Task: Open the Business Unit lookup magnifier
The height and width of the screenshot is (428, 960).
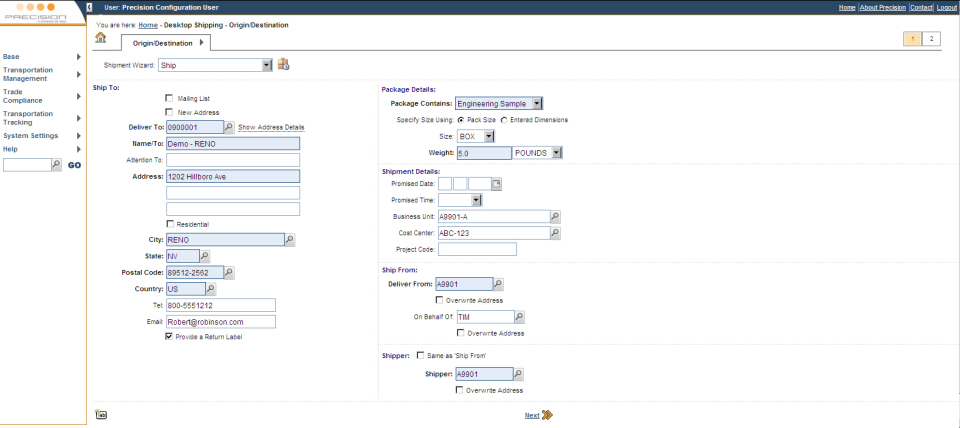Action: 555,217
